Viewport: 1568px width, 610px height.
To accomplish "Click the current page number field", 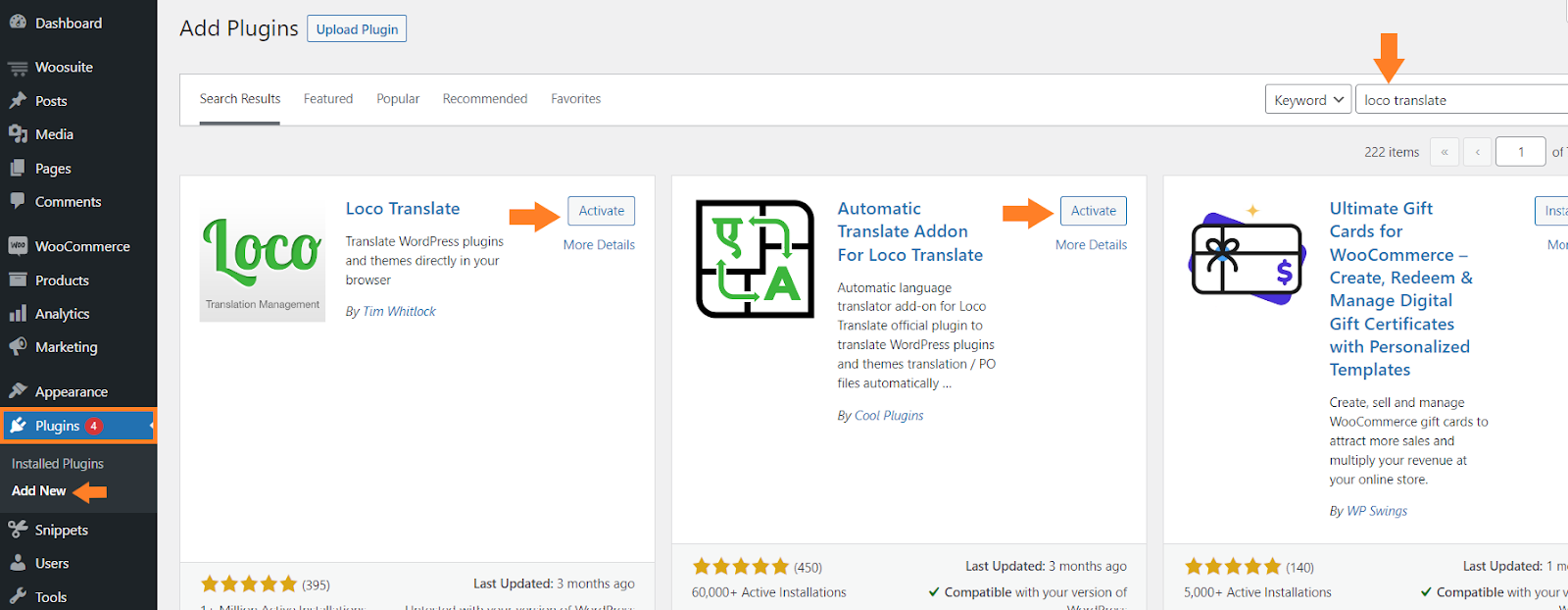I will coord(1521,152).
